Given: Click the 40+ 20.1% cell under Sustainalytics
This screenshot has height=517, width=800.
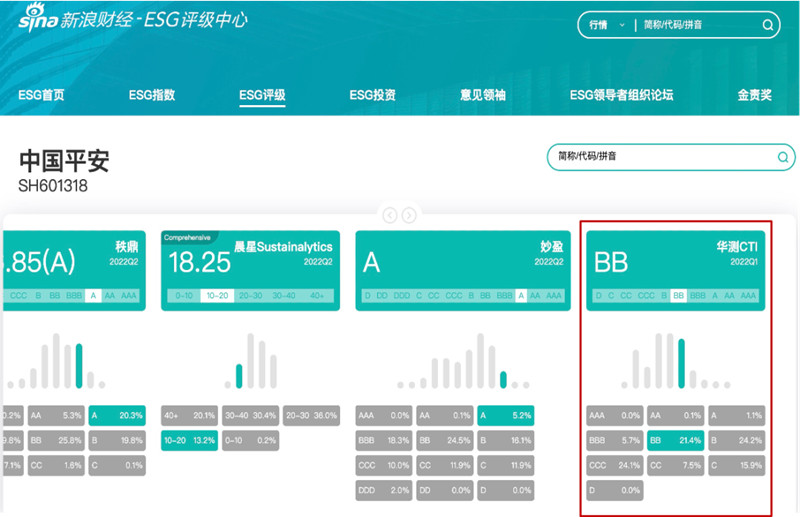Looking at the screenshot, I should click(x=189, y=415).
